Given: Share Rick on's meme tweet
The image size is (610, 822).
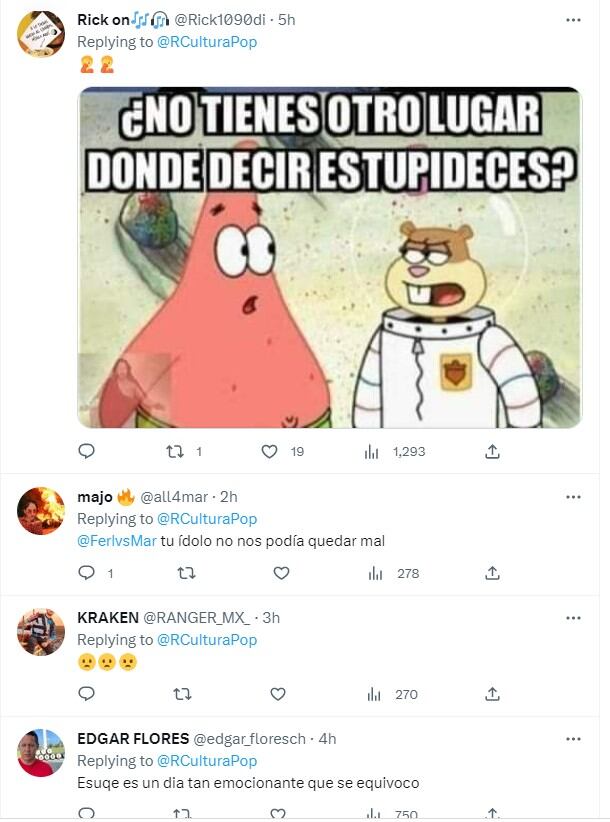Looking at the screenshot, I should [x=492, y=451].
